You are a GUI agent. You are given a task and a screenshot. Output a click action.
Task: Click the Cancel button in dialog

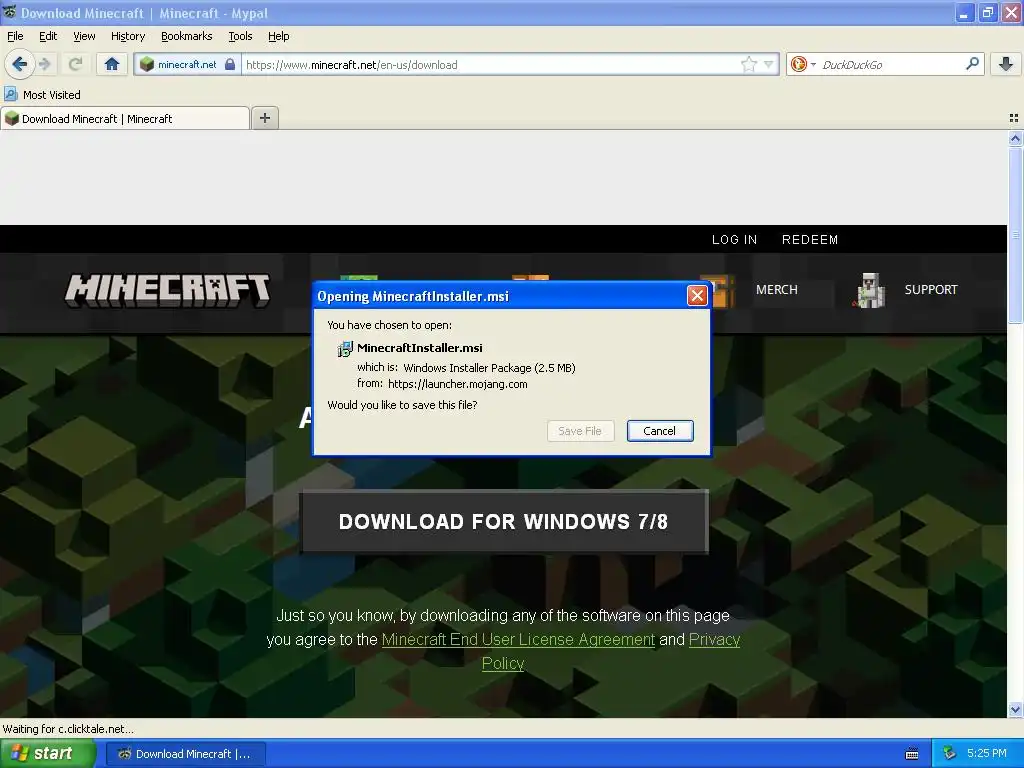tap(660, 430)
